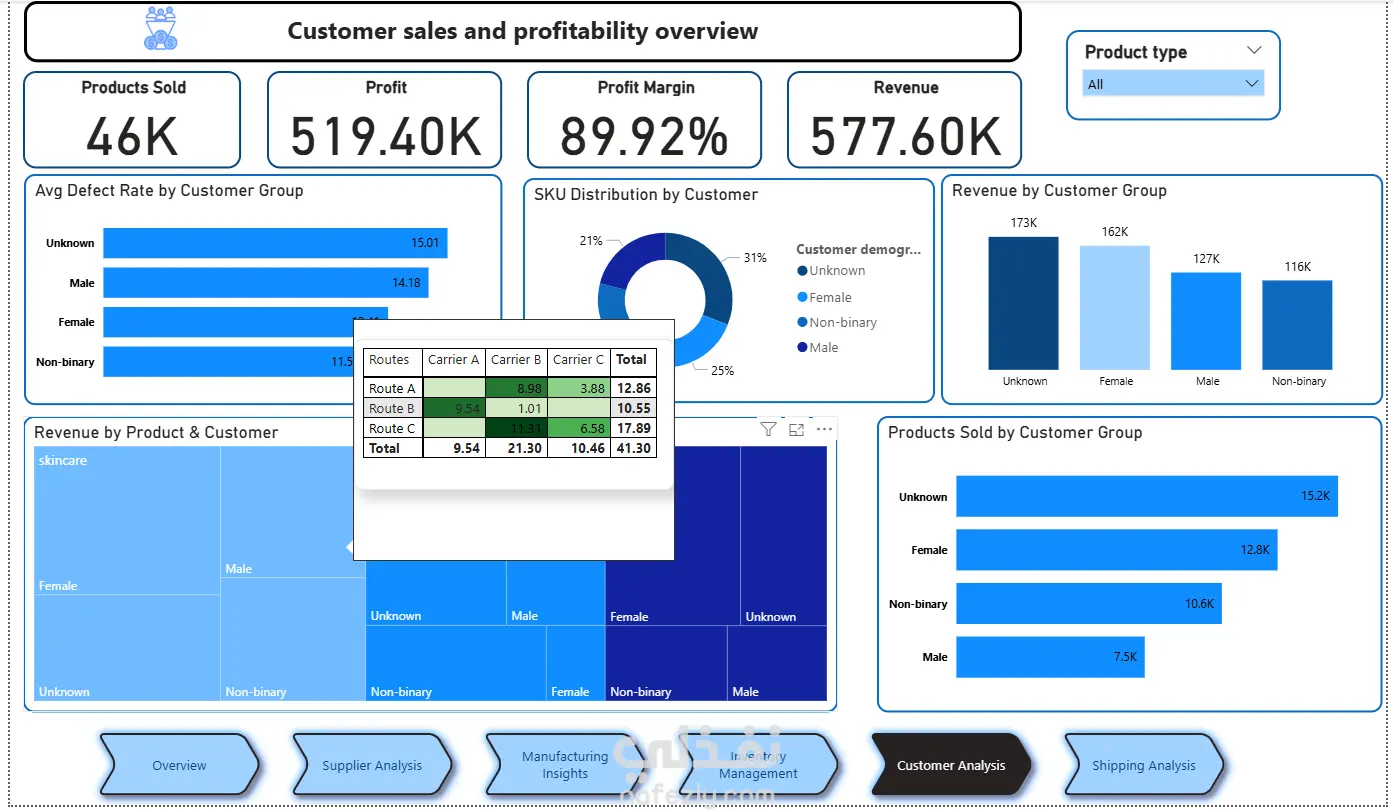Open the Supplier Analysis page
This screenshot has width=1393, height=811.
point(372,766)
